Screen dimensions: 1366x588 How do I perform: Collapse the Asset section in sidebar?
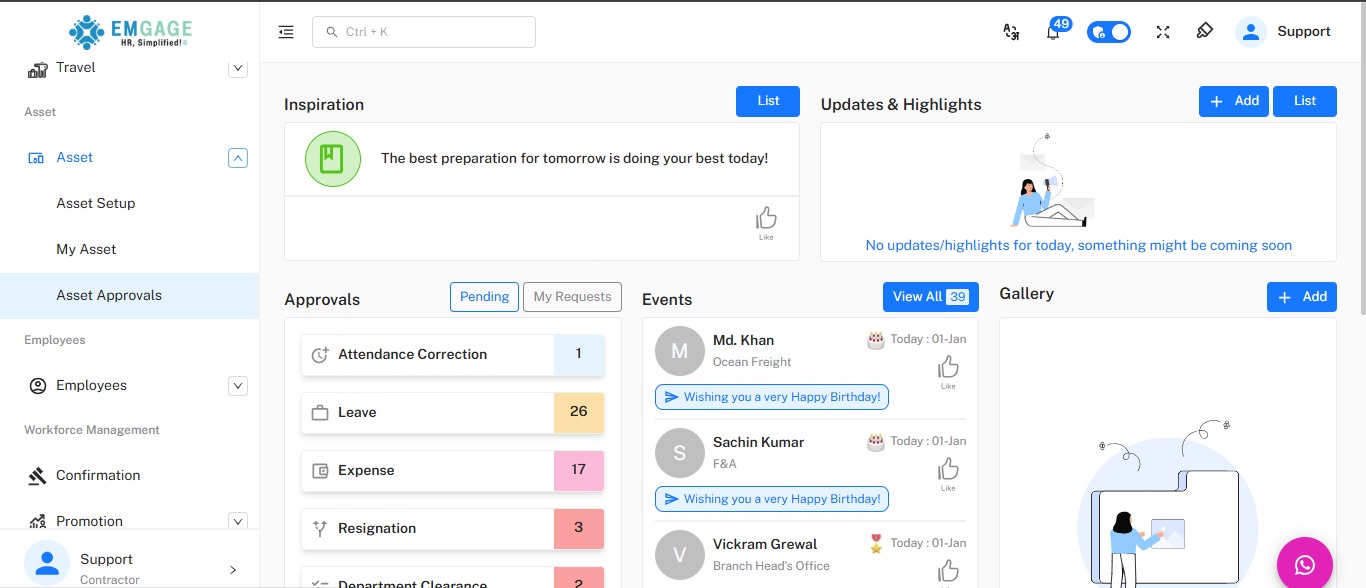click(238, 157)
